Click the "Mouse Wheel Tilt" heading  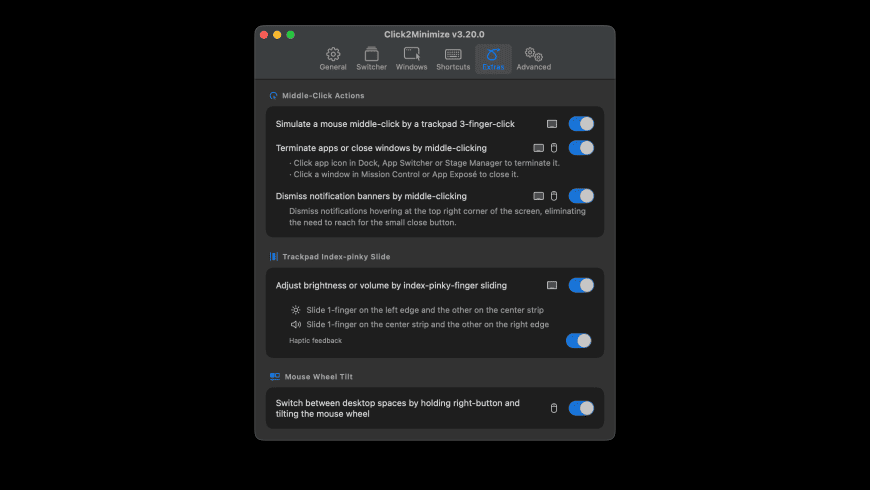[318, 376]
